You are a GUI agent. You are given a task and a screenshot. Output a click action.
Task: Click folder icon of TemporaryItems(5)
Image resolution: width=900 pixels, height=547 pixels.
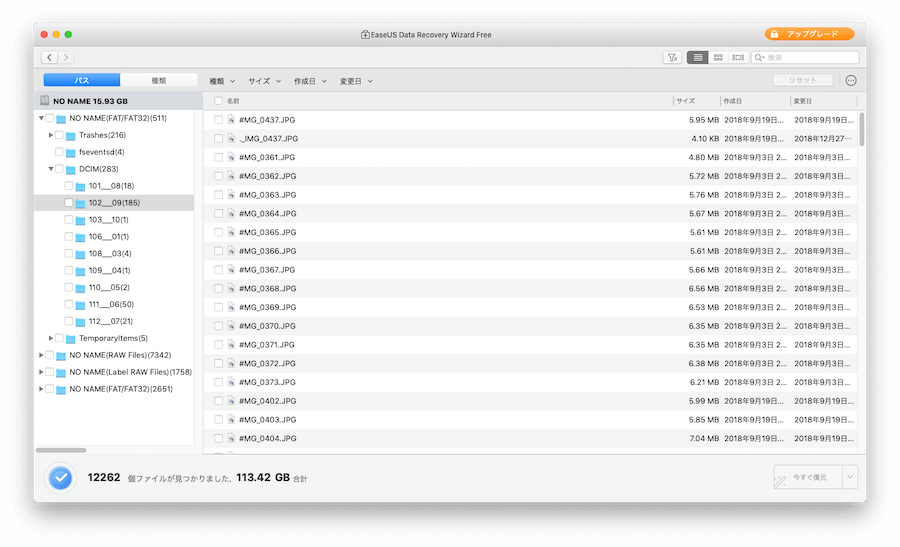coord(71,339)
